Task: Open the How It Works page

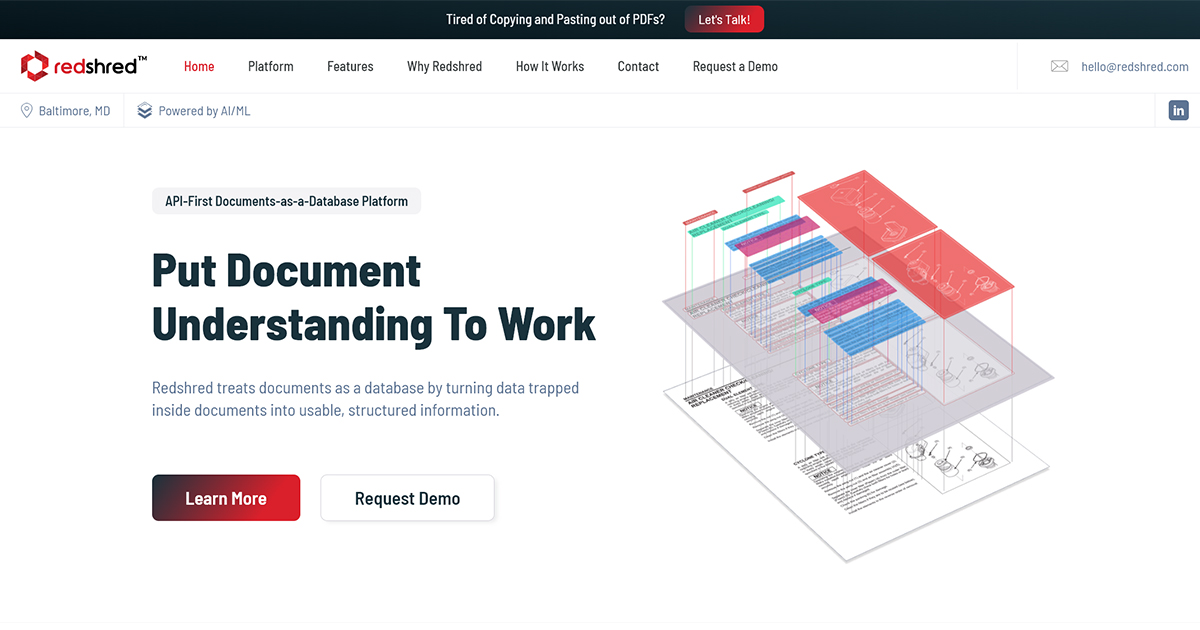Action: (x=549, y=66)
